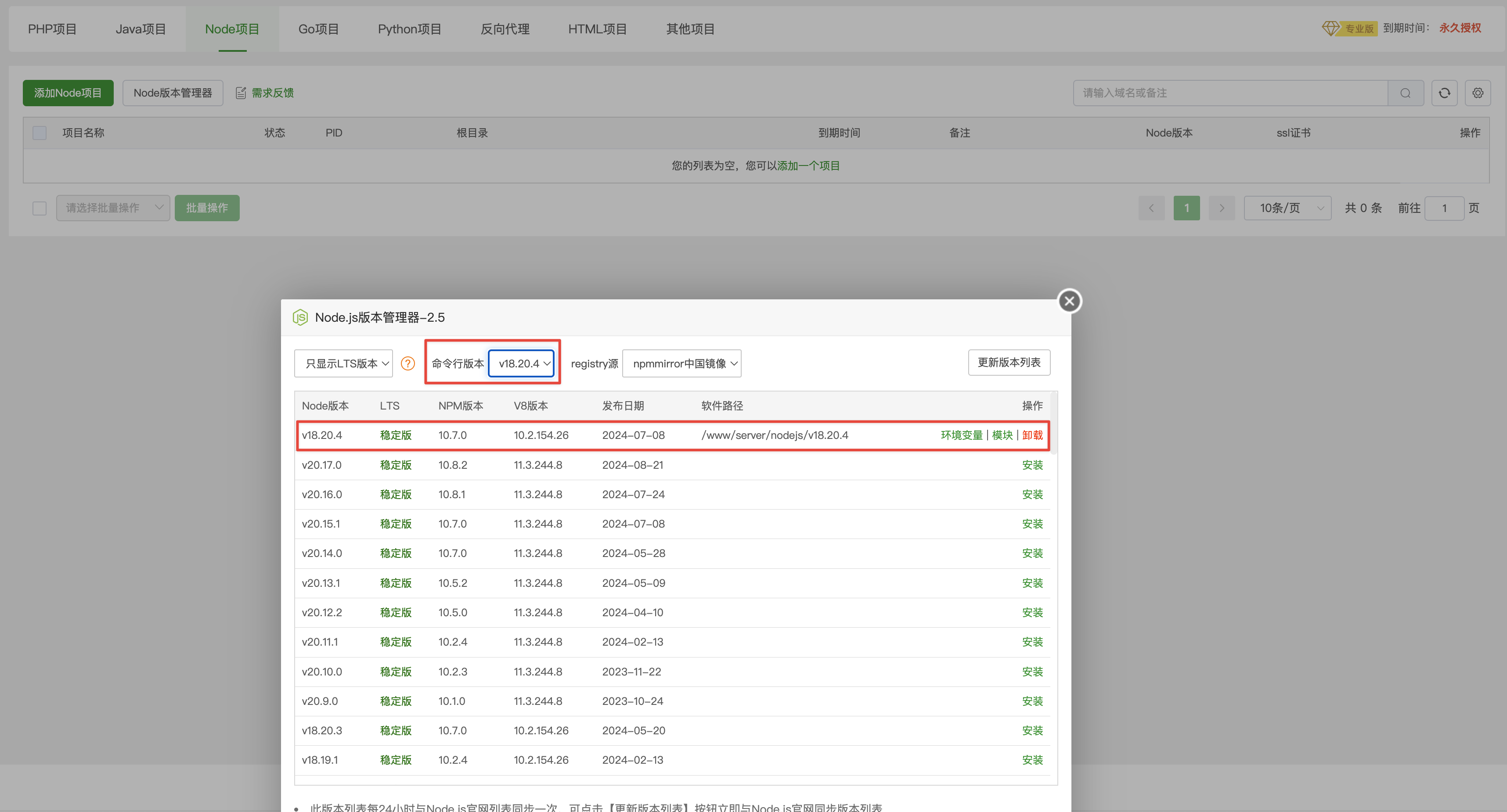Switch to the Python项目 tab
Screen dimensions: 1507x812
[410, 29]
